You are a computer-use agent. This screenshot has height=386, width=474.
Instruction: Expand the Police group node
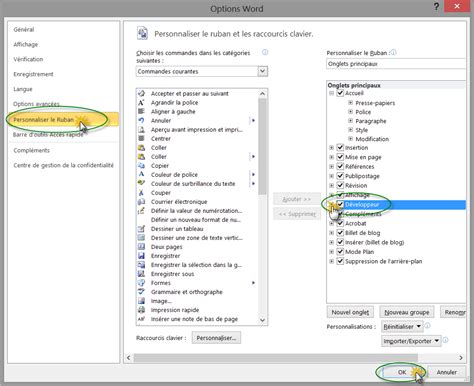[x=350, y=112]
